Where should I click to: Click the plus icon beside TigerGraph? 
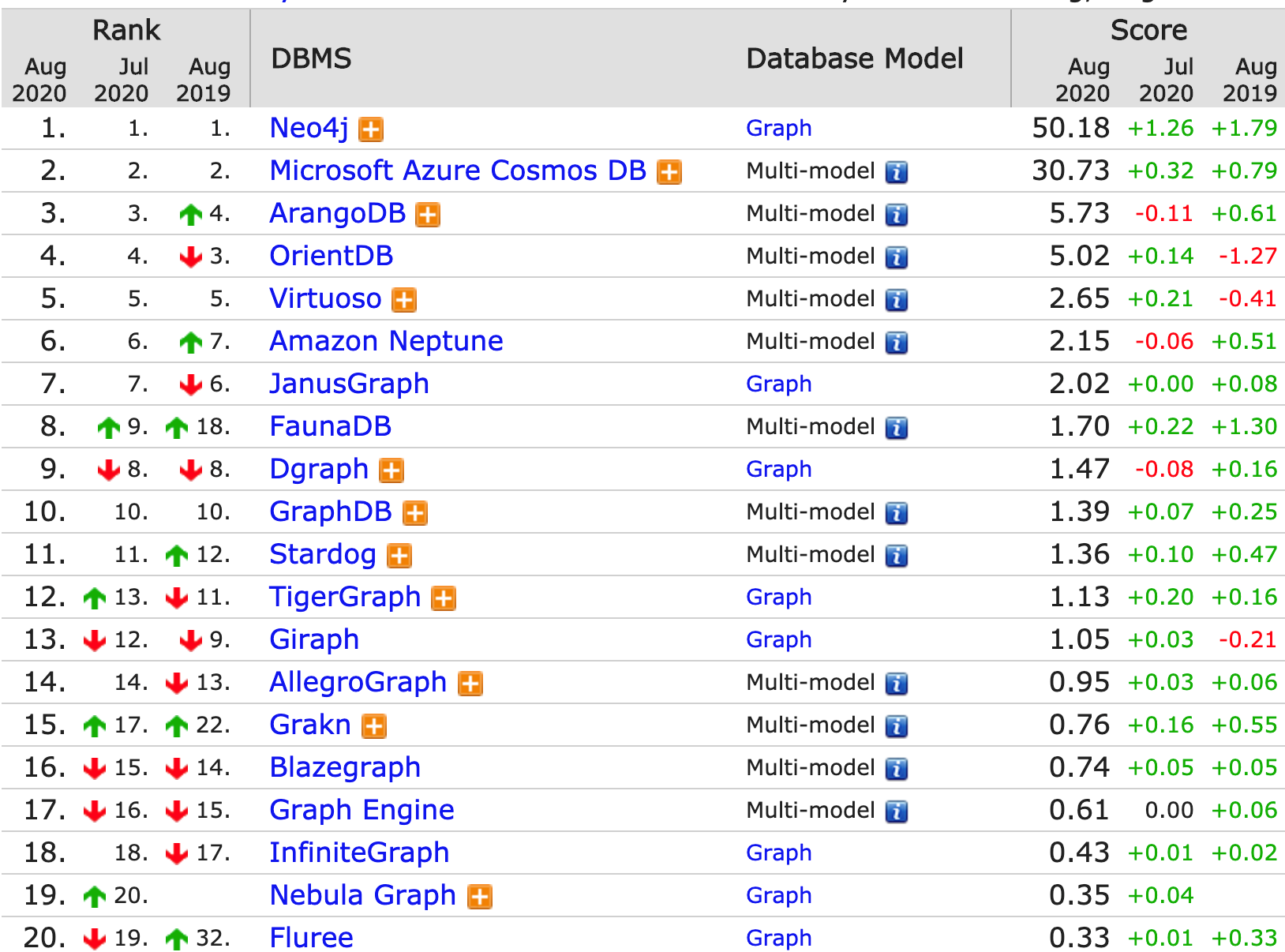pyautogui.click(x=444, y=598)
